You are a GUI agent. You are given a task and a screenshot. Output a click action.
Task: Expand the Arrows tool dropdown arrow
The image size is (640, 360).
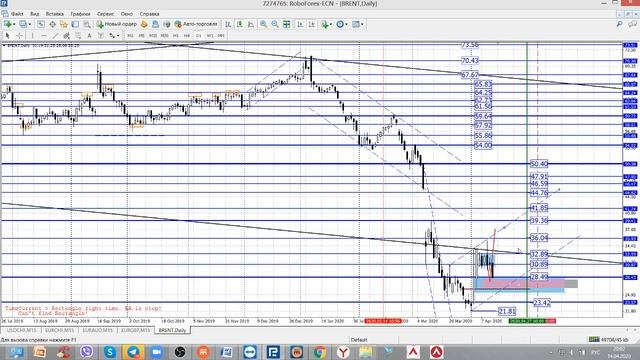(x=118, y=36)
